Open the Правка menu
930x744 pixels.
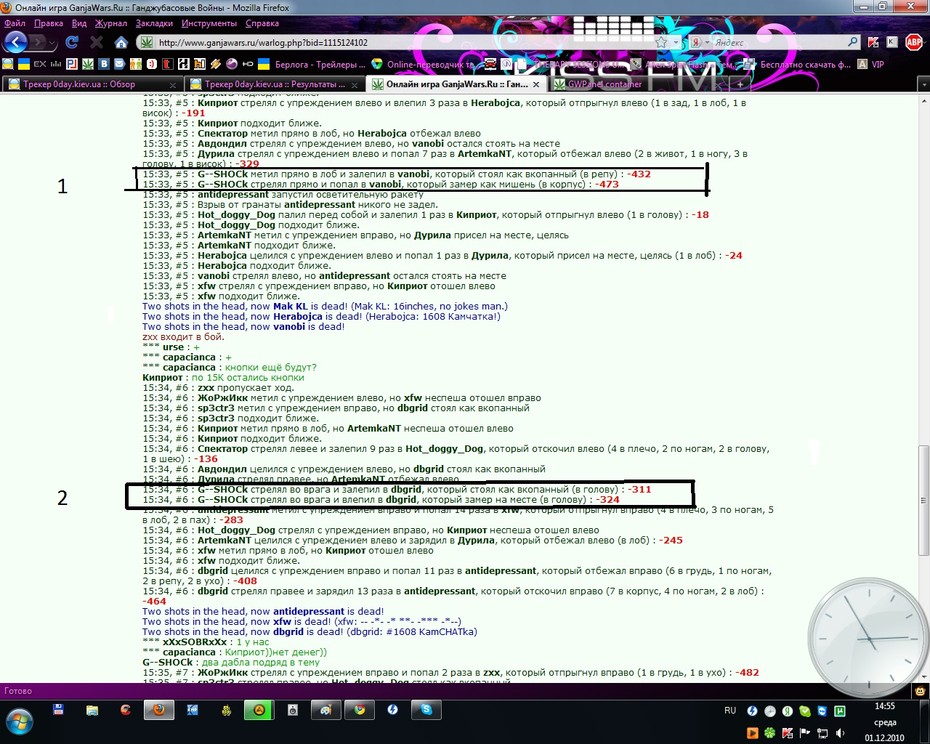pyautogui.click(x=49, y=24)
